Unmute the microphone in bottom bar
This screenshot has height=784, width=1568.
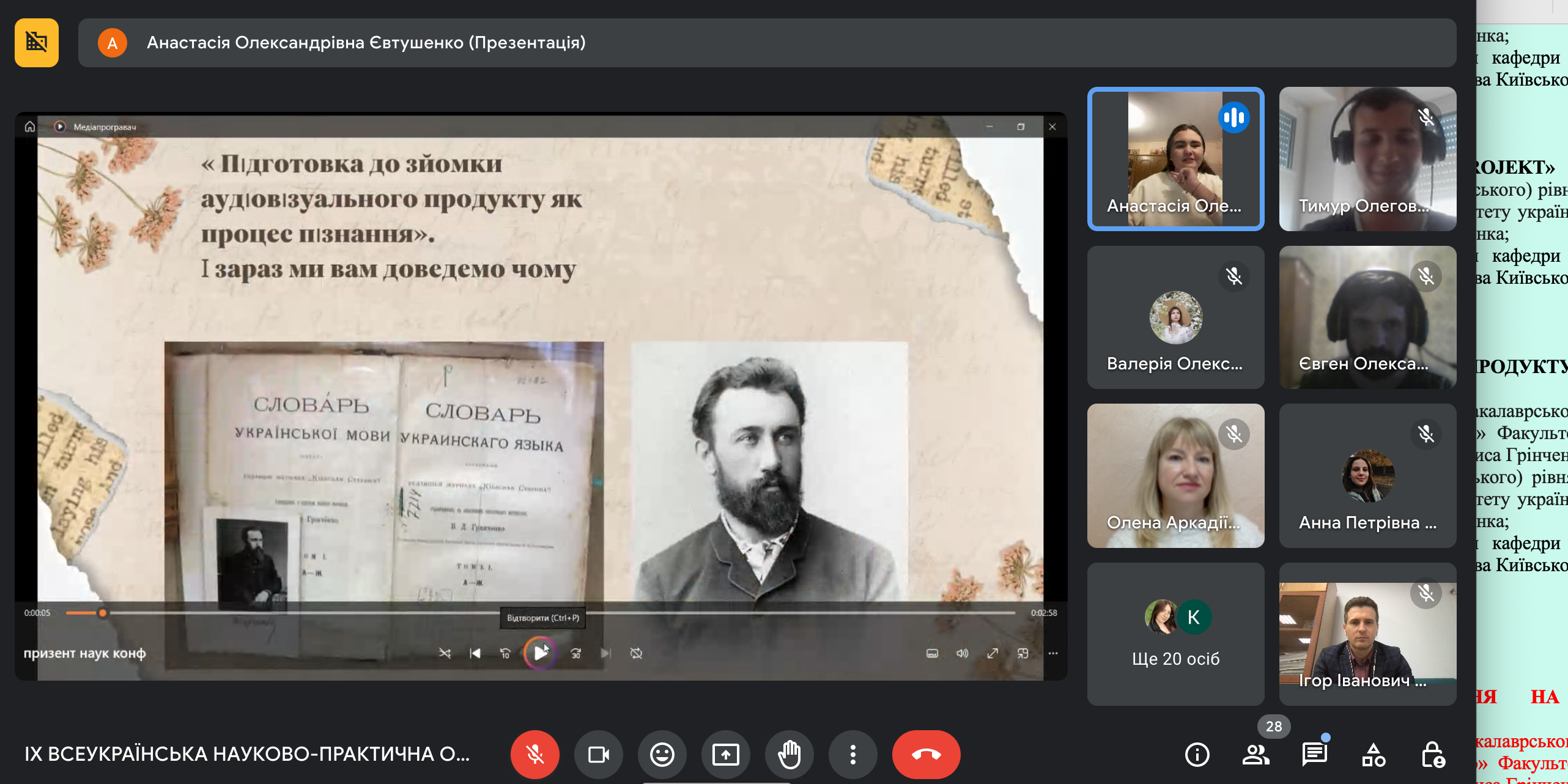pos(534,754)
